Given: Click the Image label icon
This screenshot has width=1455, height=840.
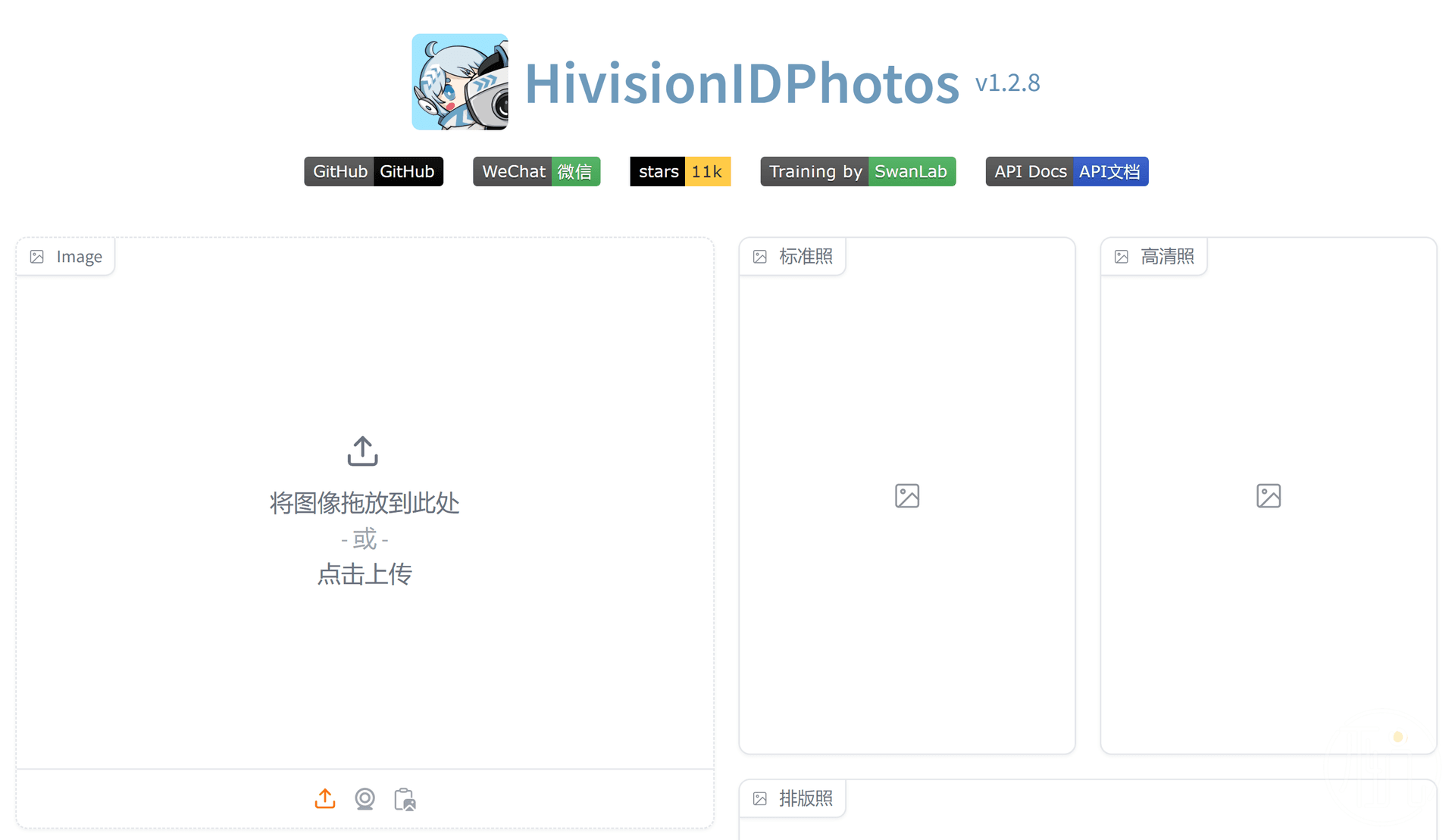Looking at the screenshot, I should [x=37, y=257].
